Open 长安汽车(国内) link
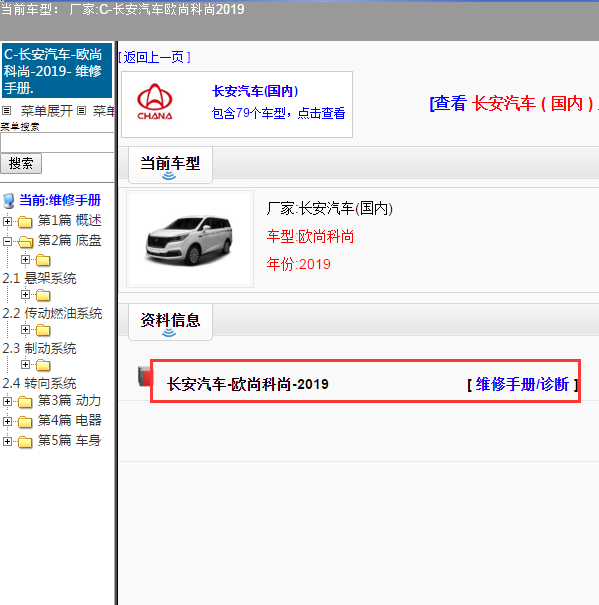 pos(255,91)
